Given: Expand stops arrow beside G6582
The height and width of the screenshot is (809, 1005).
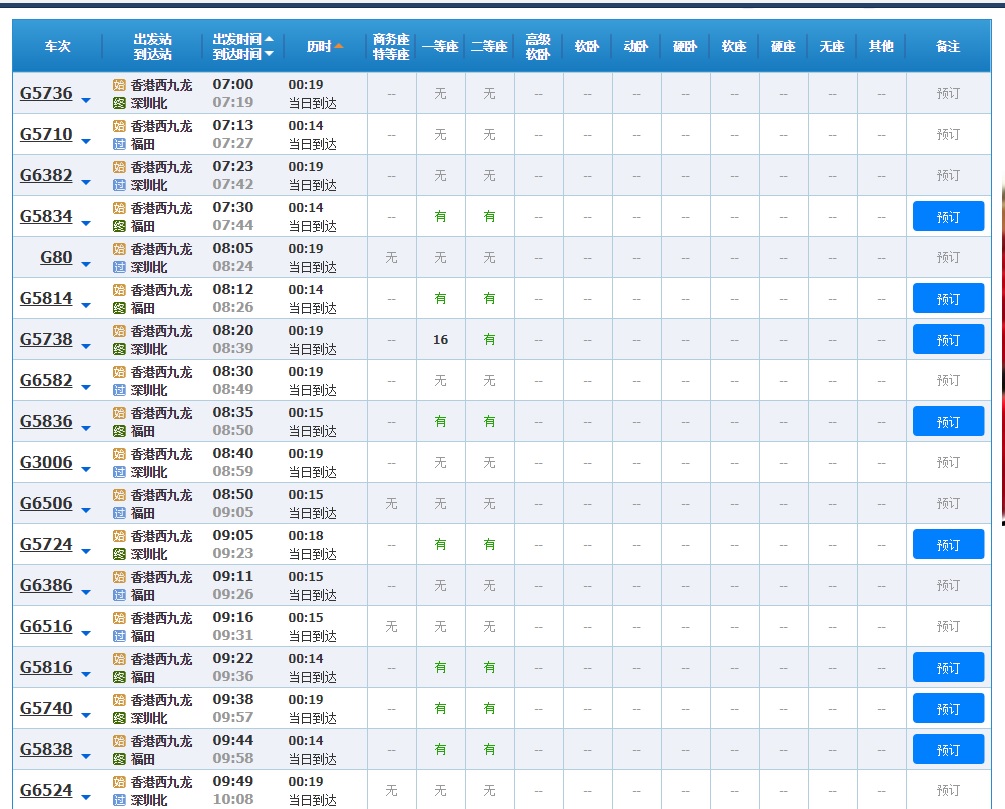Looking at the screenshot, I should click(x=86, y=388).
